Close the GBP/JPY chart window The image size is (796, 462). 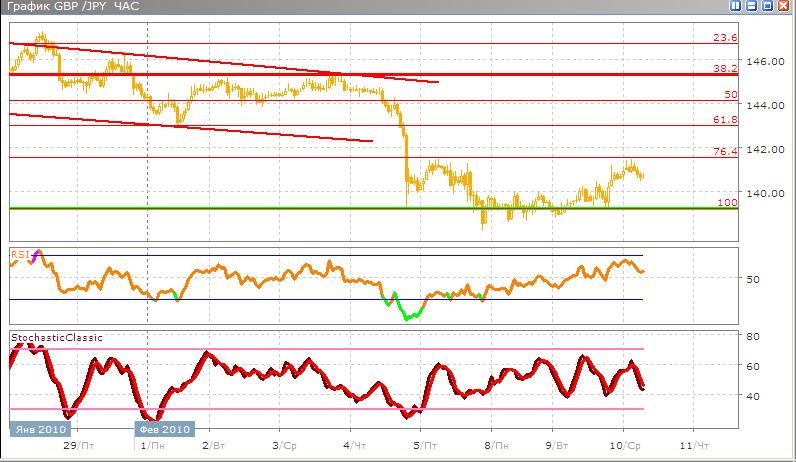pyautogui.click(x=784, y=6)
